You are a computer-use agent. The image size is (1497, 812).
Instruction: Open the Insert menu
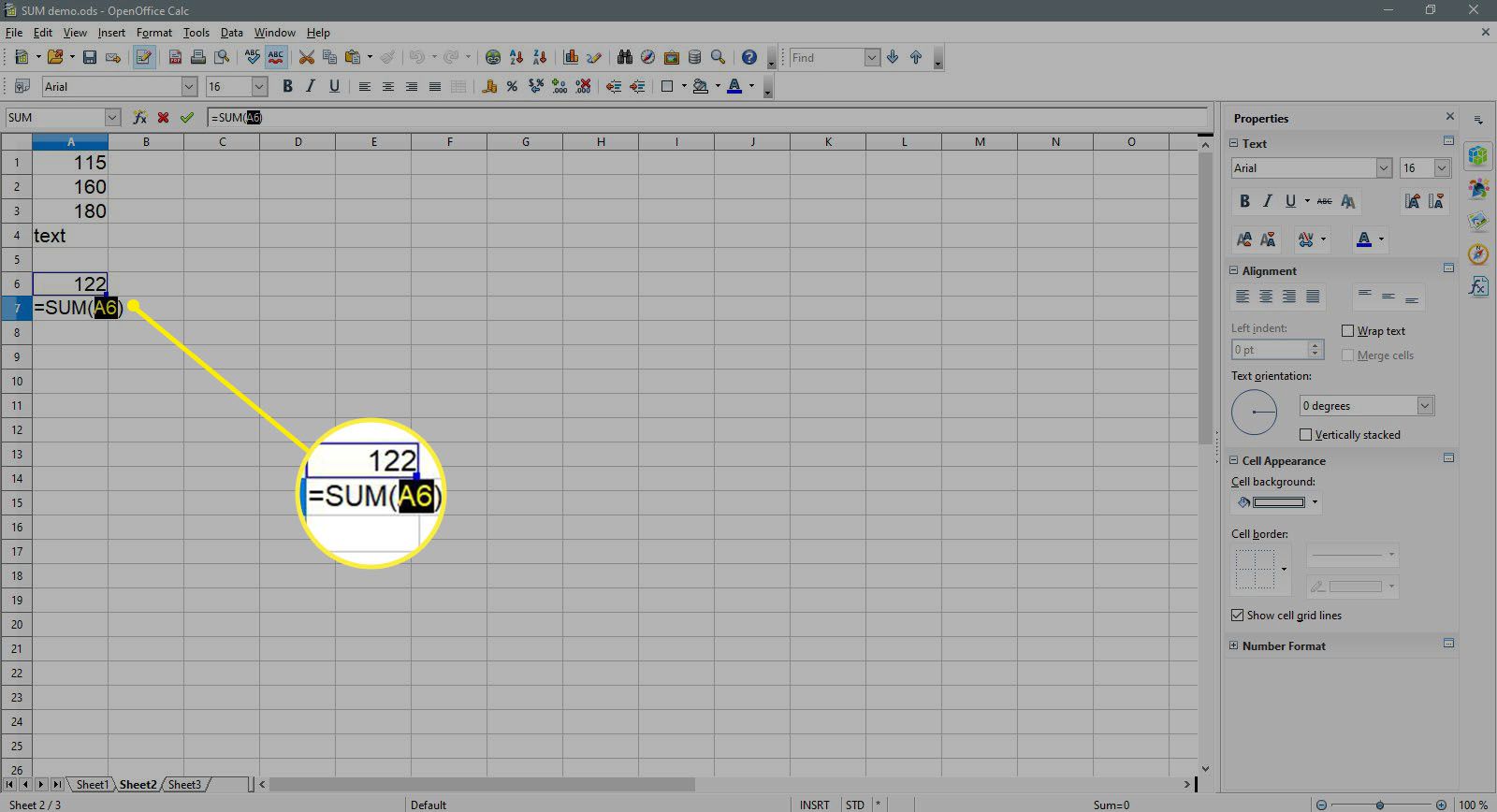[x=111, y=33]
